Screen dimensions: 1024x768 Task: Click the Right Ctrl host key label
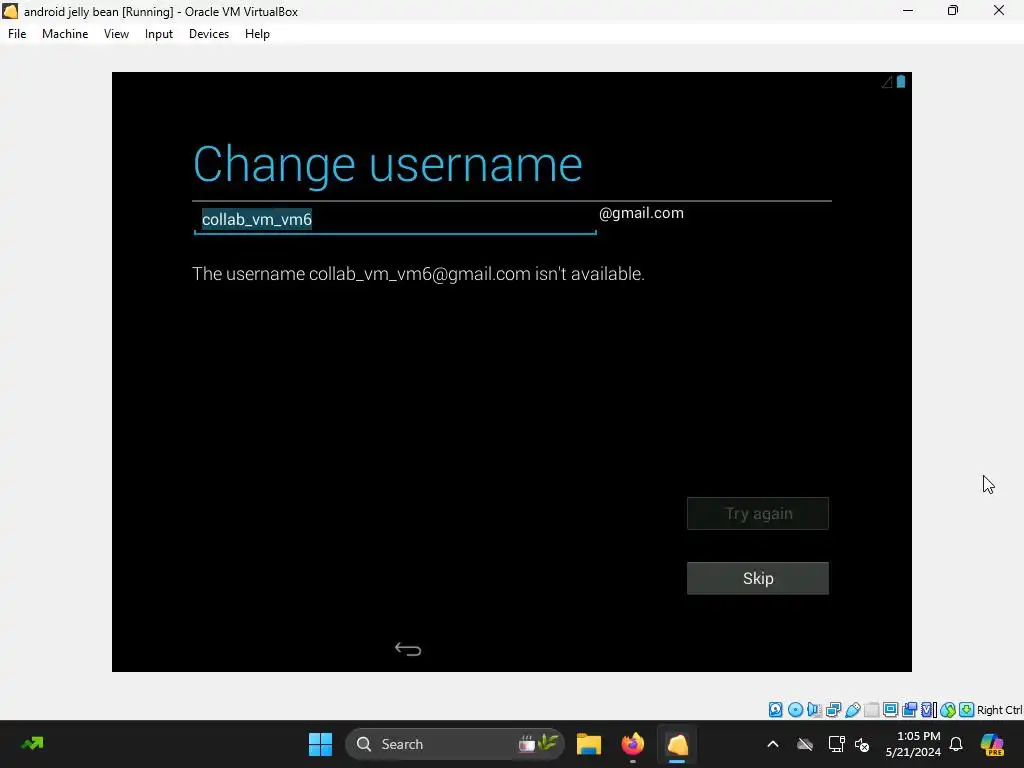coord(999,710)
